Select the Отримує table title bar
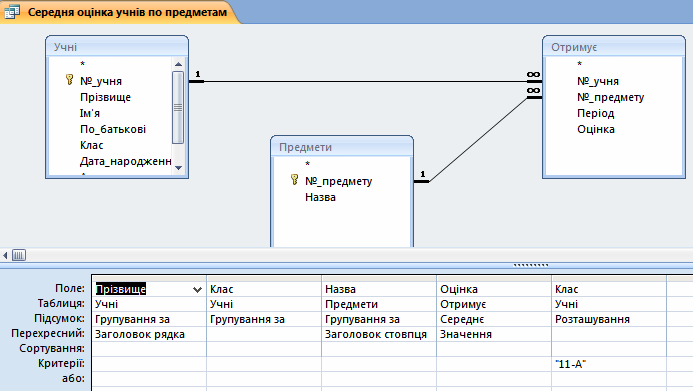Viewport: 693px width, 391px height. (614, 47)
